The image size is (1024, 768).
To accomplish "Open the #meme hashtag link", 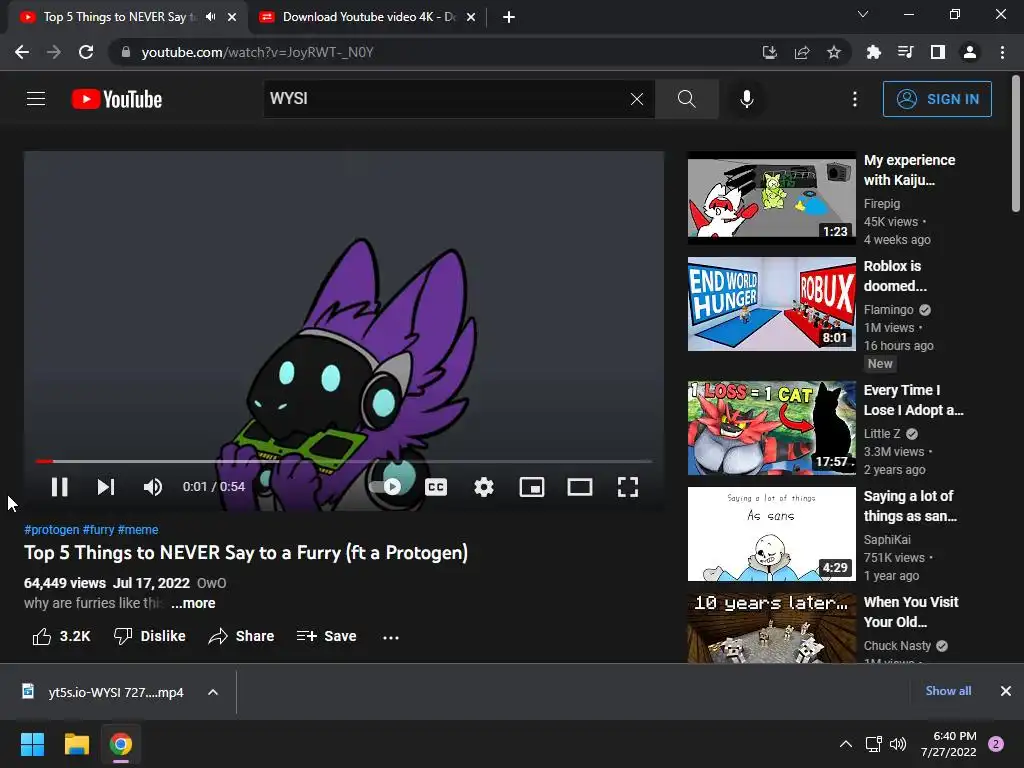I will 138,530.
